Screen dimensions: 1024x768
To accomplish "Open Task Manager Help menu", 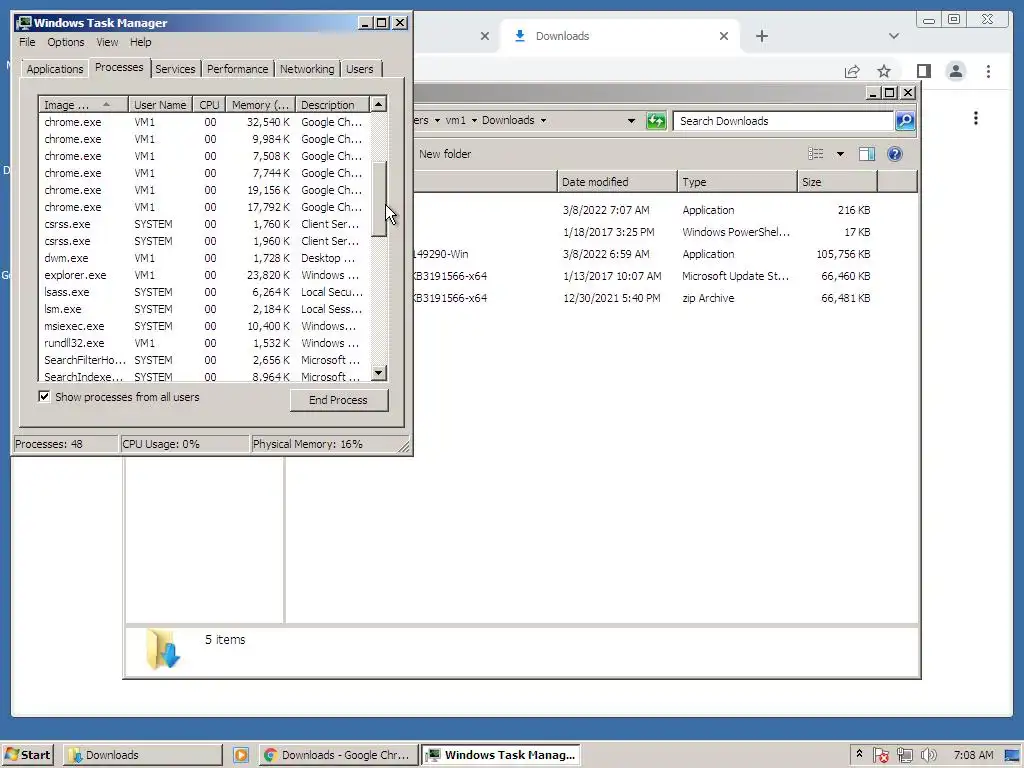I will [x=140, y=42].
